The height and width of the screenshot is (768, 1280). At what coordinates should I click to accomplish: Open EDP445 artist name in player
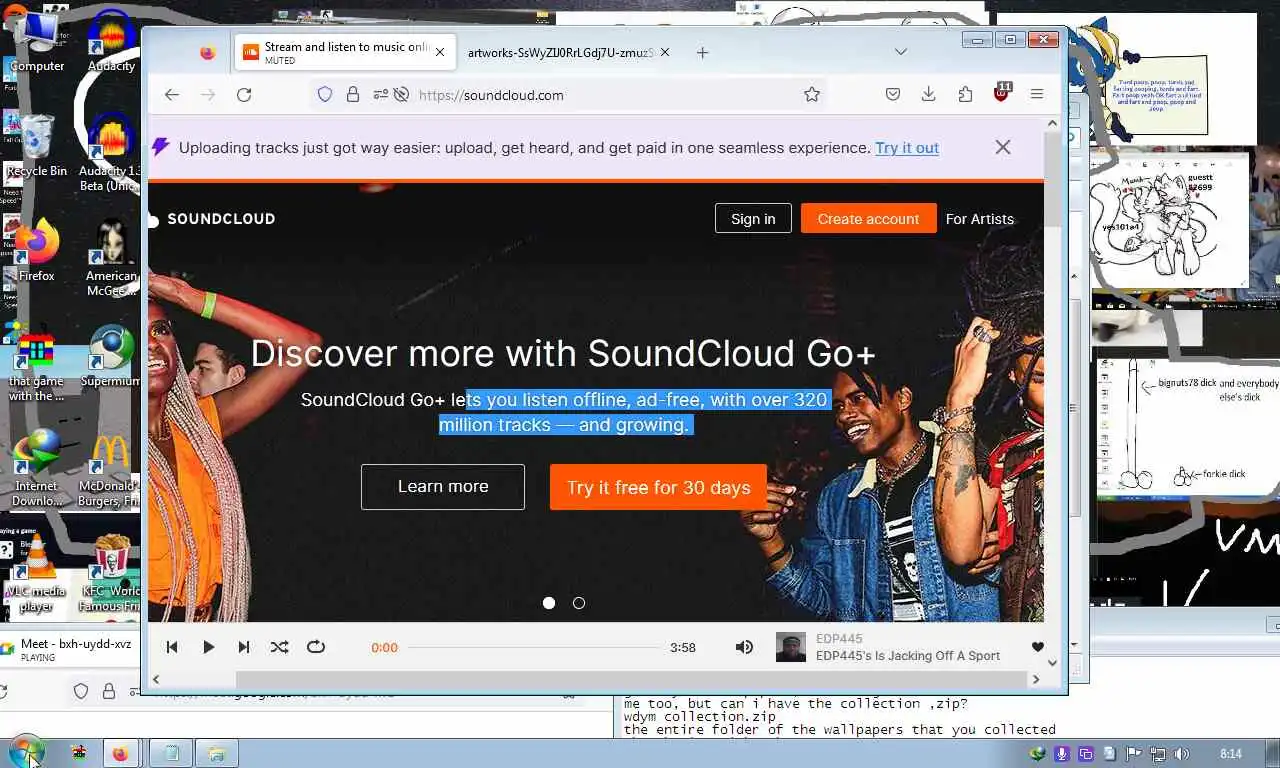(x=839, y=639)
